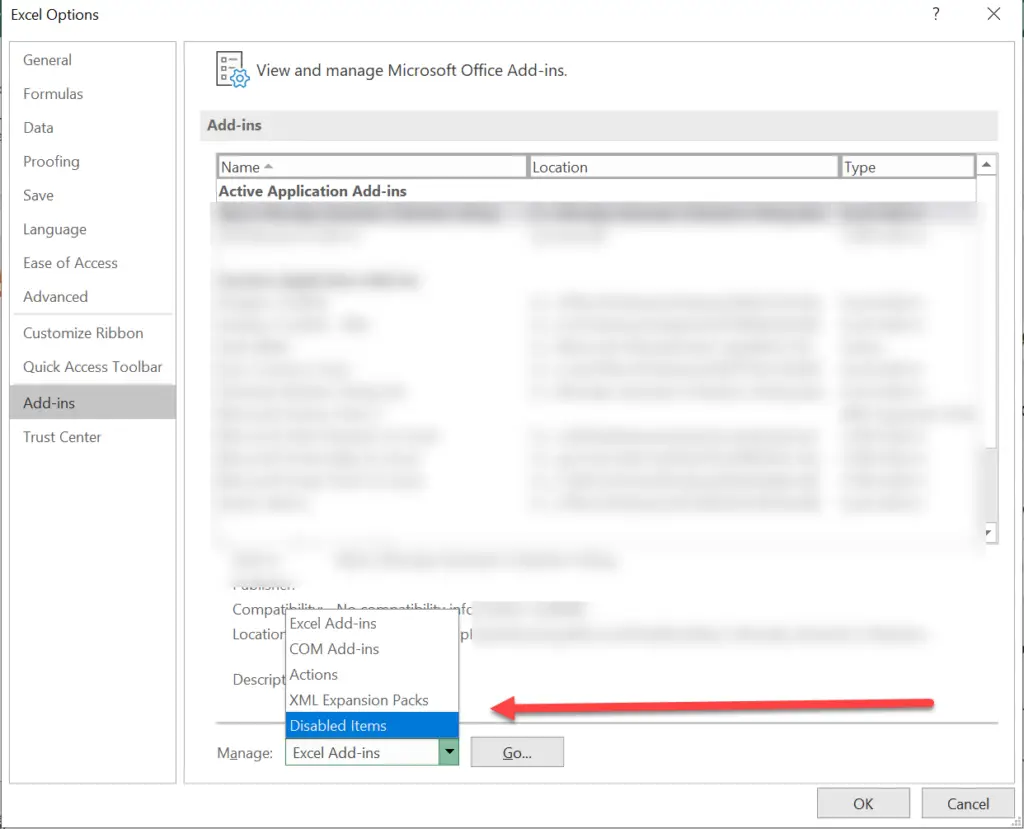
Task: Select Disabled Items in the Manage list
Action: click(372, 725)
